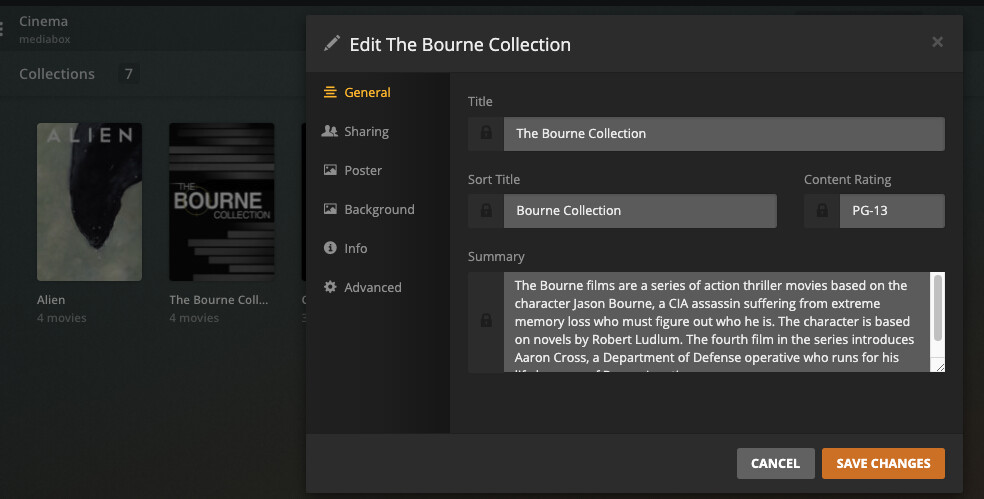The width and height of the screenshot is (984, 499).
Task: Click the sidebar menu icon beside Cinema
Action: pos(2,29)
